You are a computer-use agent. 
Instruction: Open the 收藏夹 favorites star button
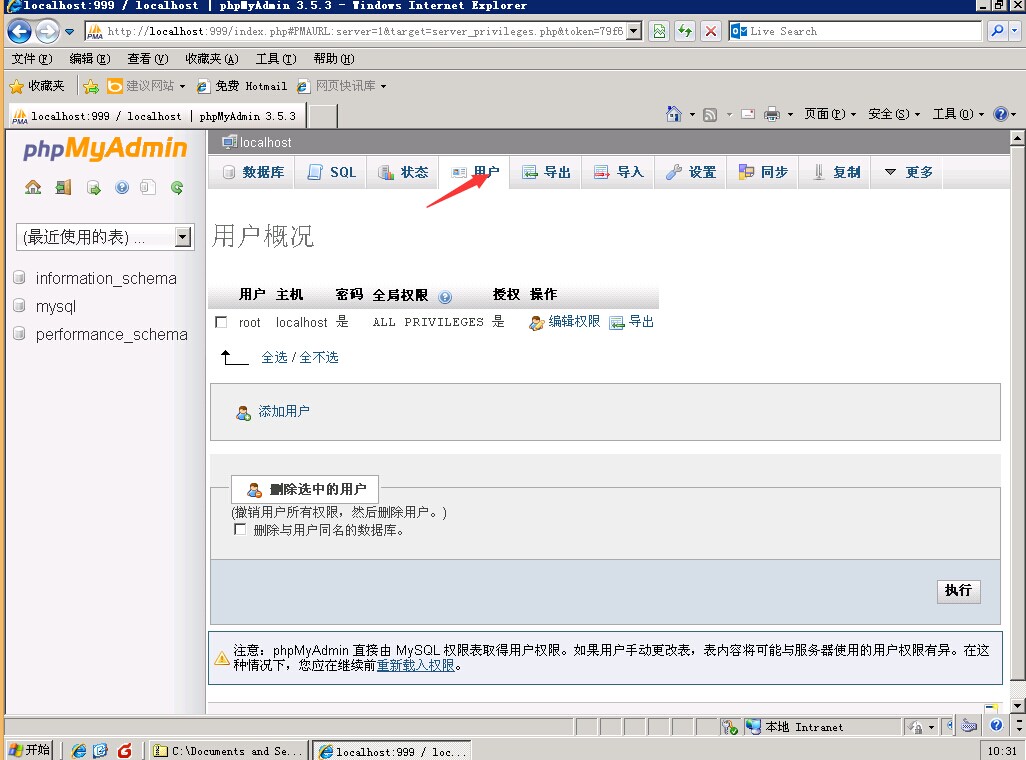click(x=37, y=86)
